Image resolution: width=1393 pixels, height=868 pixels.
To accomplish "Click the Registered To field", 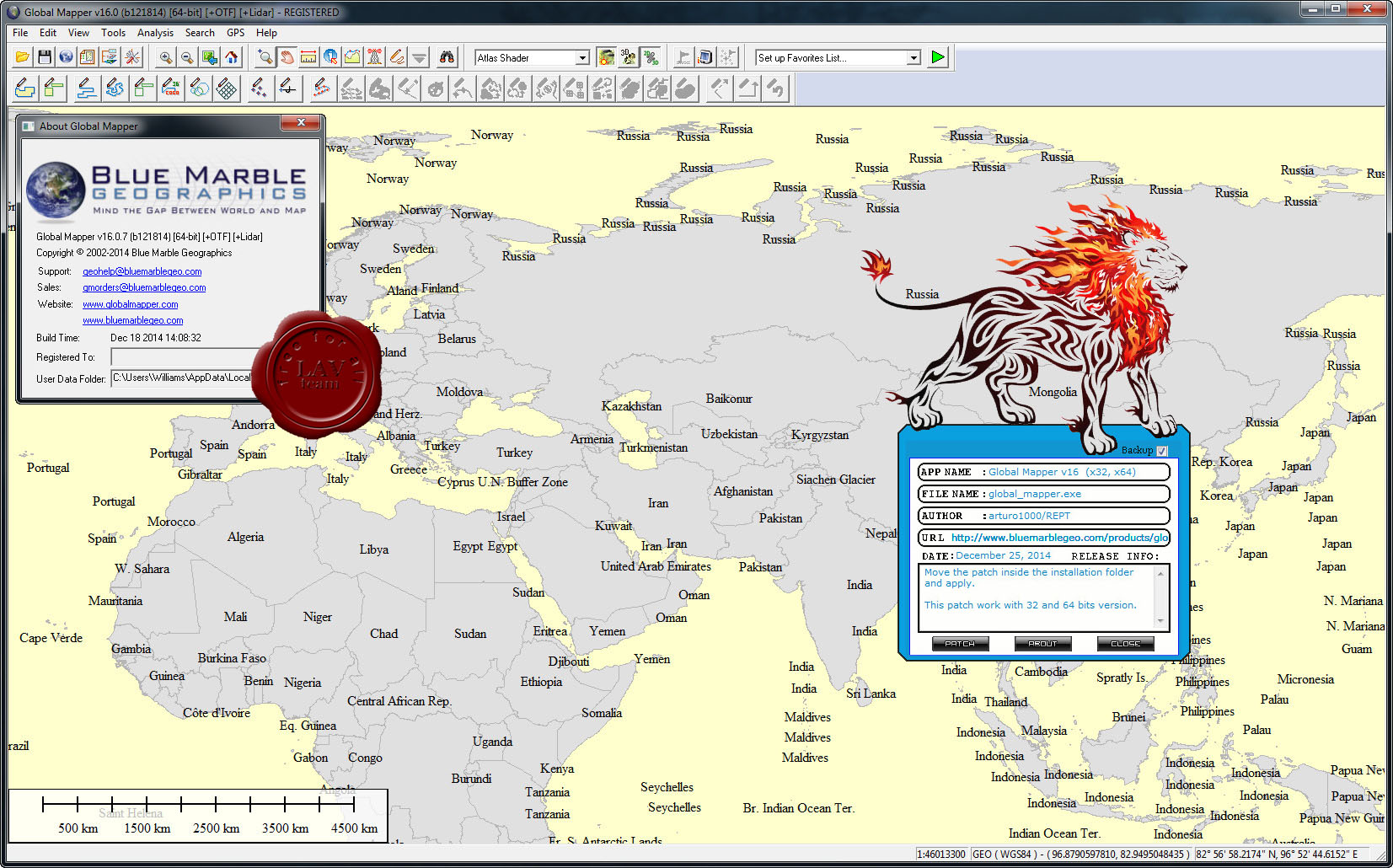I will point(184,357).
